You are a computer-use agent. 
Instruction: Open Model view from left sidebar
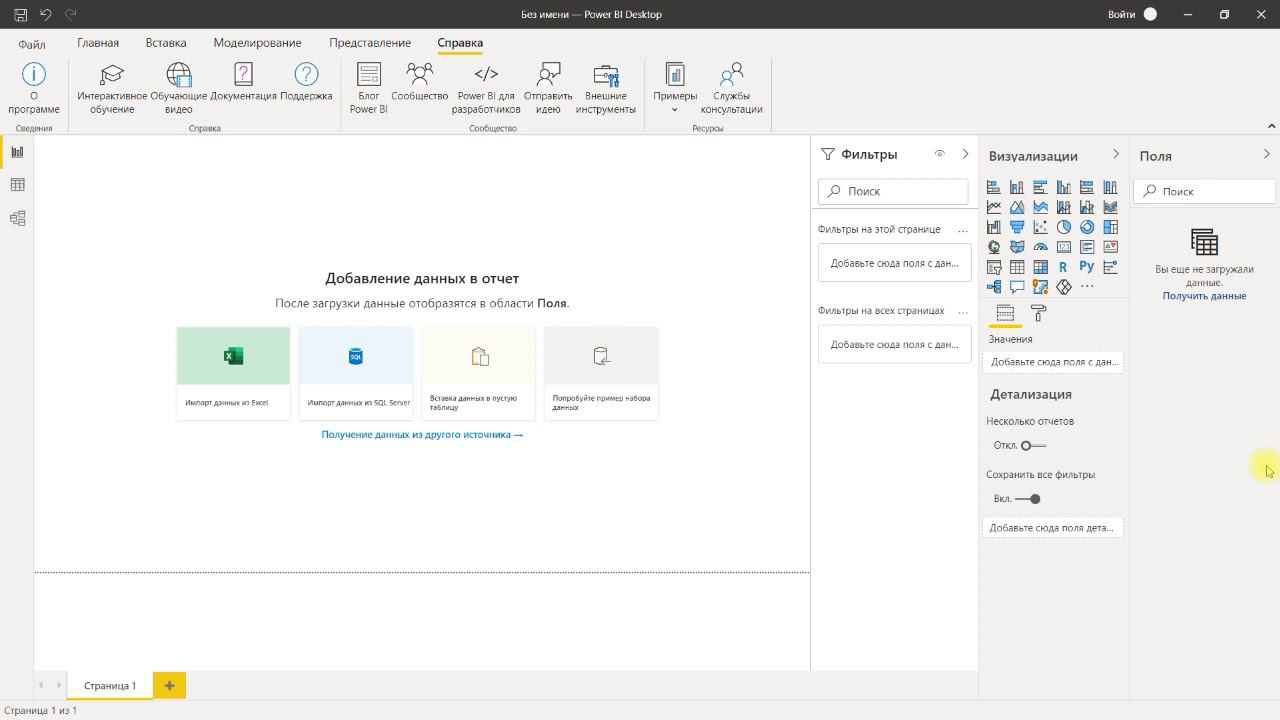tap(17, 218)
